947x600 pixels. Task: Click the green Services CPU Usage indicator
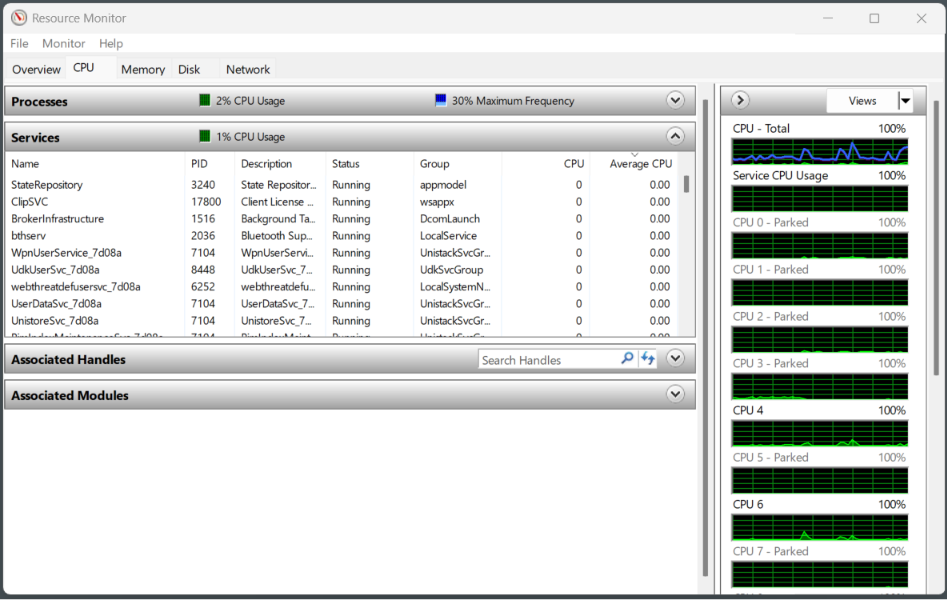point(205,137)
